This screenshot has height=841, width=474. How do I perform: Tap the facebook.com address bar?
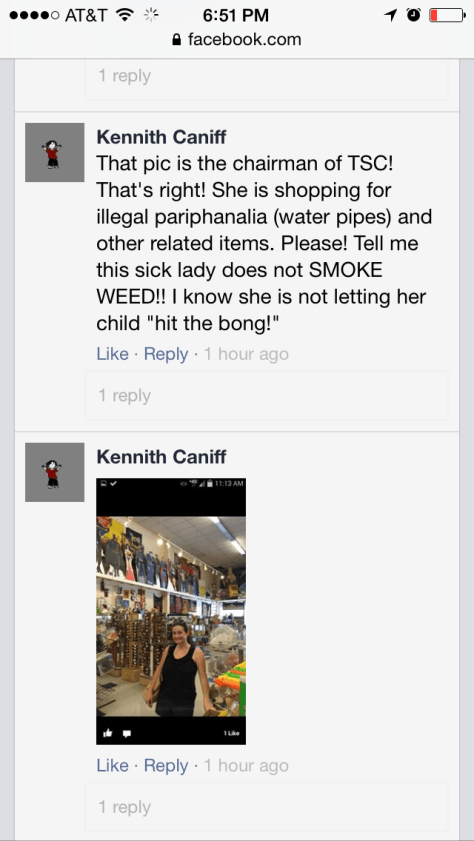[x=237, y=40]
